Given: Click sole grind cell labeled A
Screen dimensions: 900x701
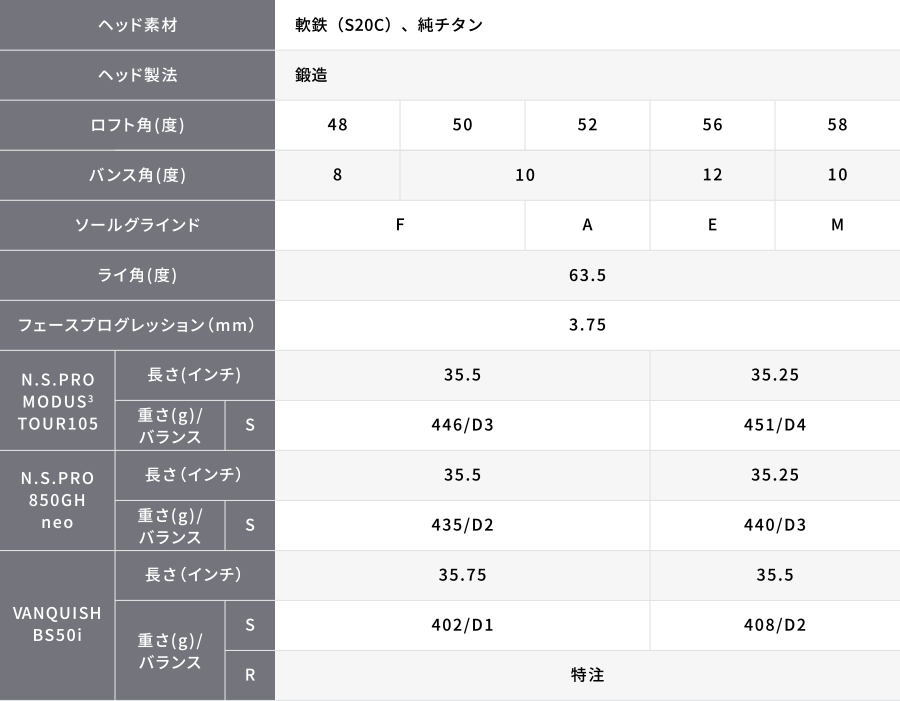Looking at the screenshot, I should [587, 224].
